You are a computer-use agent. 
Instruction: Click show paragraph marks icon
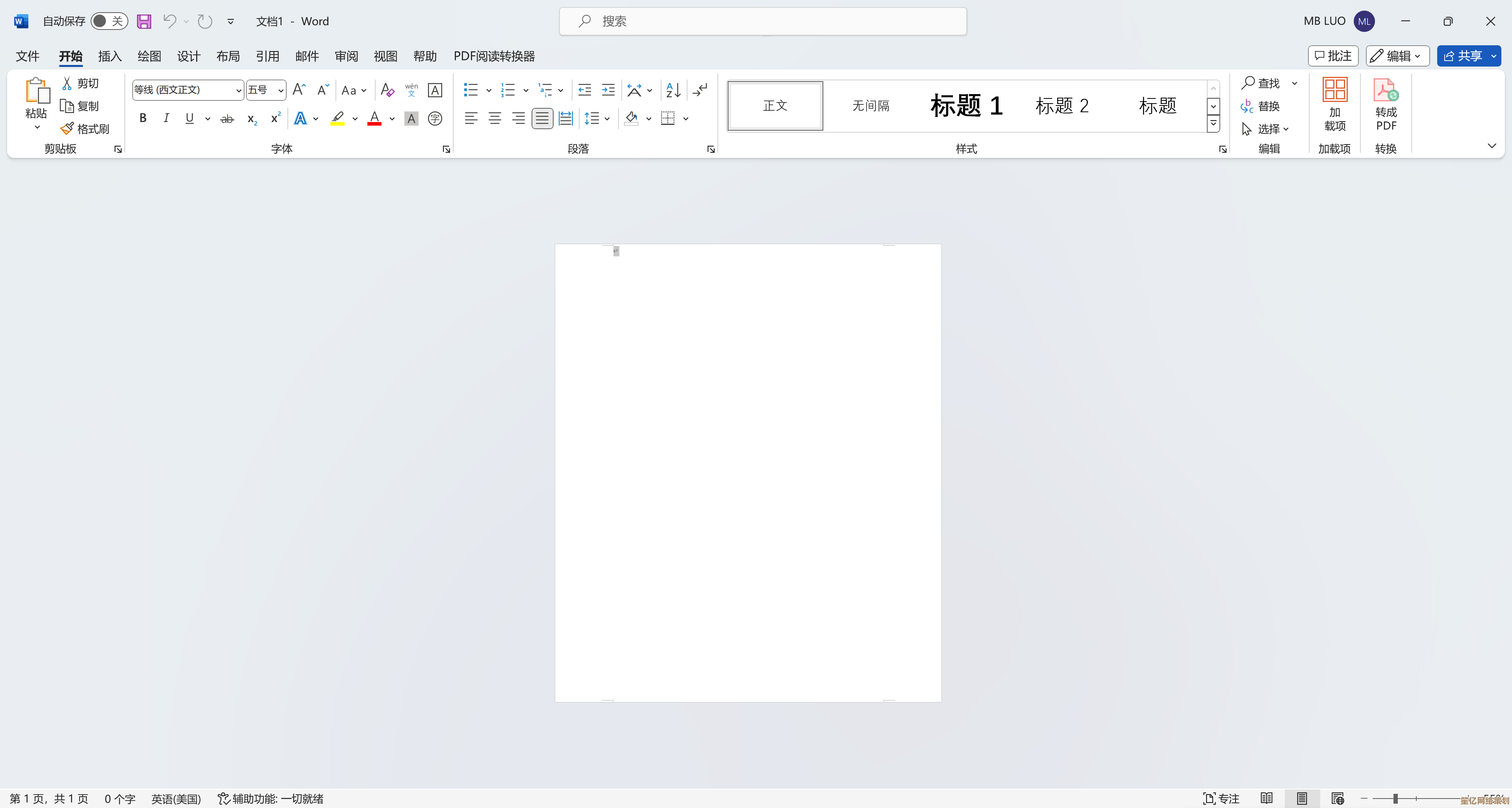coord(700,90)
